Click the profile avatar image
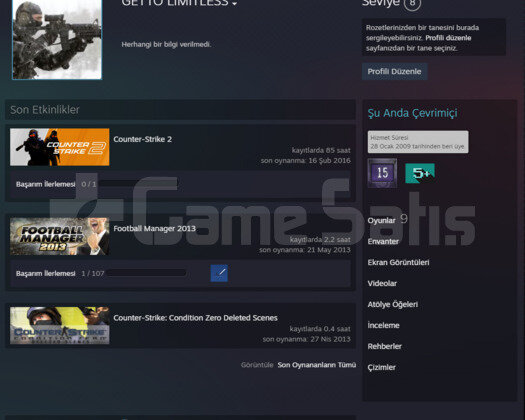Viewport: 525px width, 420px height. coord(57,40)
